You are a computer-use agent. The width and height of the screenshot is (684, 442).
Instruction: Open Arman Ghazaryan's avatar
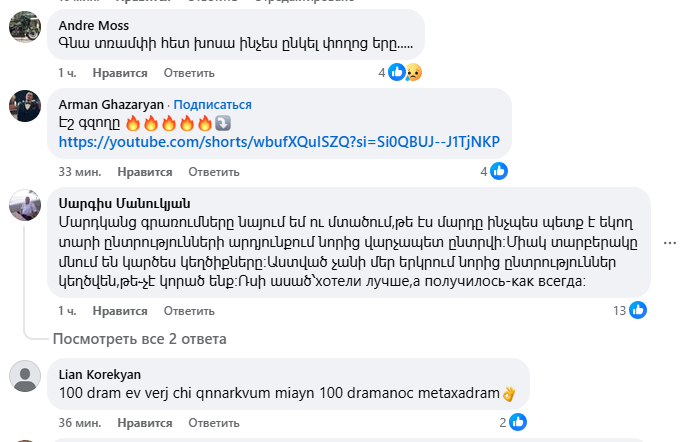pyautogui.click(x=25, y=106)
